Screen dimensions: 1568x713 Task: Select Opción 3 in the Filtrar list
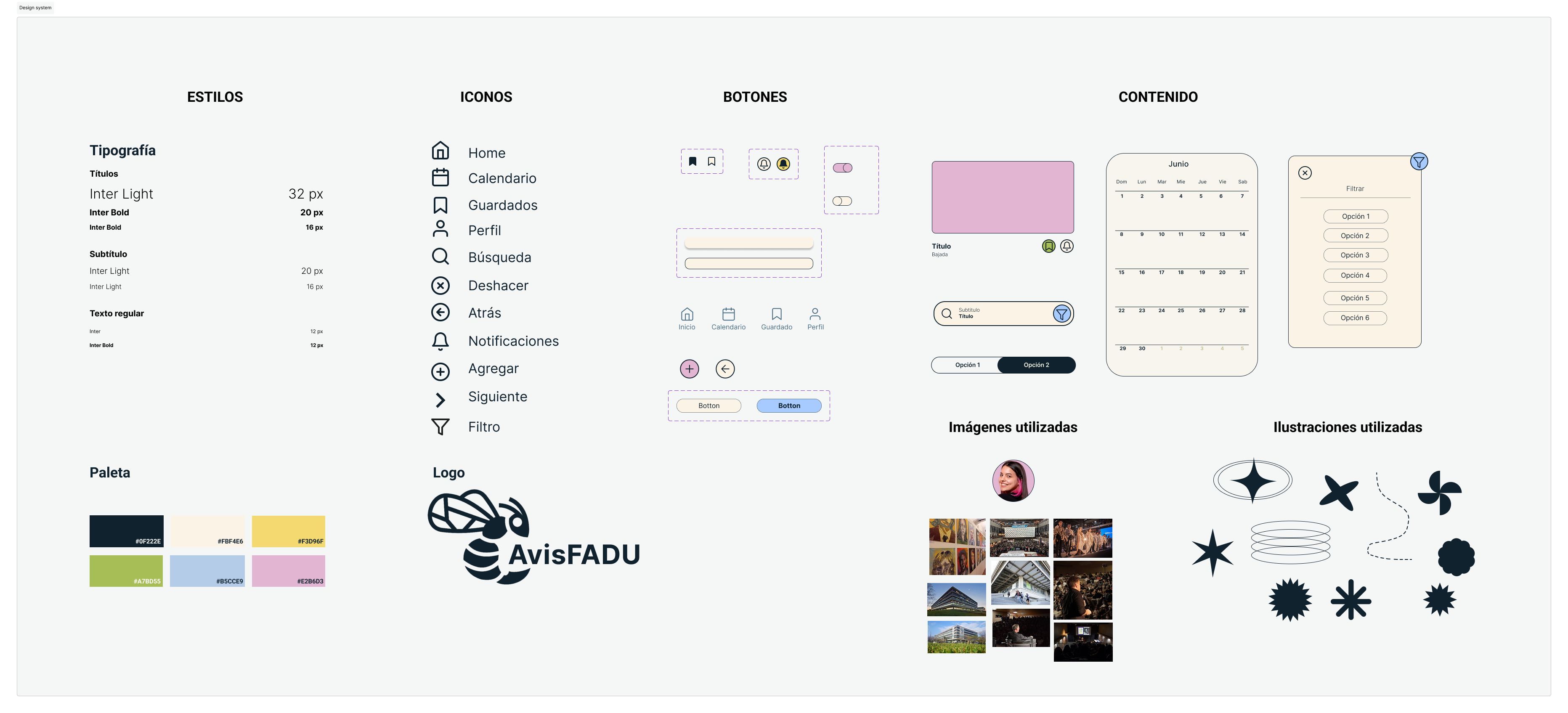tap(1356, 255)
